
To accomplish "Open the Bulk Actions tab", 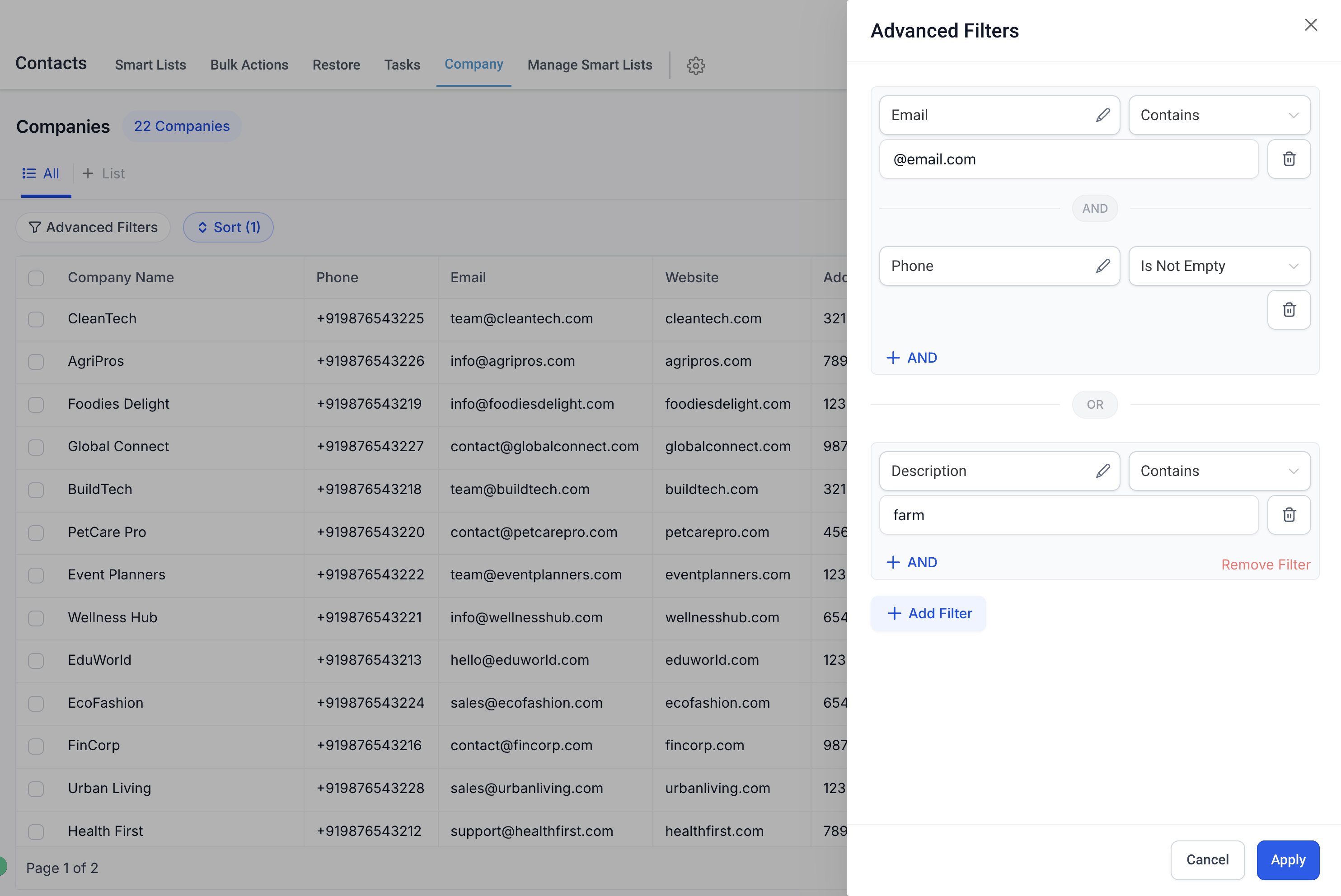I will tap(249, 65).
